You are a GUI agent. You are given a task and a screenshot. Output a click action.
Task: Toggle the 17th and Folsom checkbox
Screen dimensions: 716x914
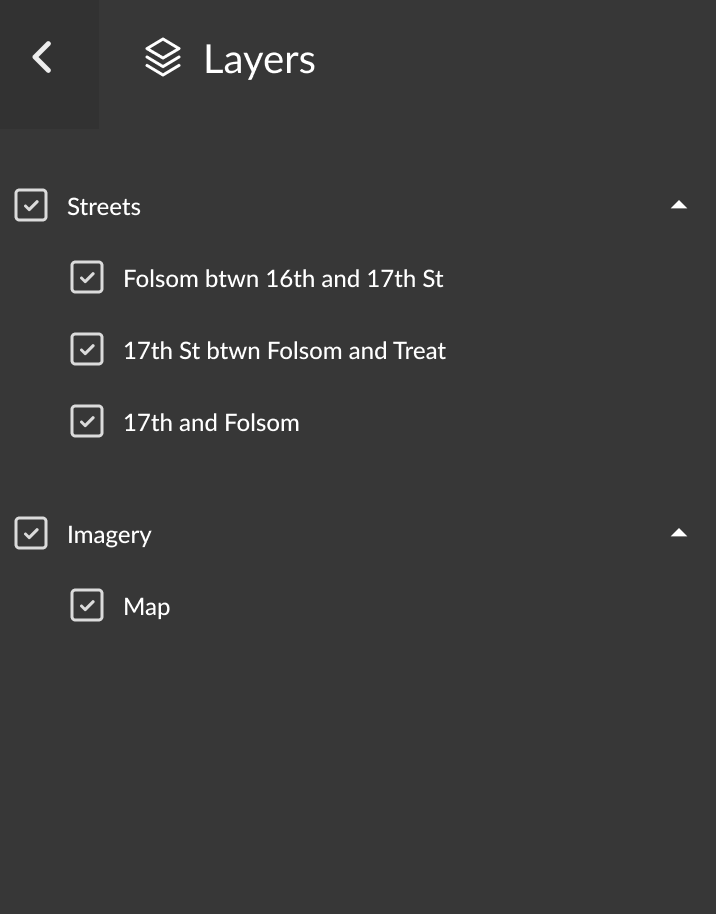pyautogui.click(x=87, y=421)
